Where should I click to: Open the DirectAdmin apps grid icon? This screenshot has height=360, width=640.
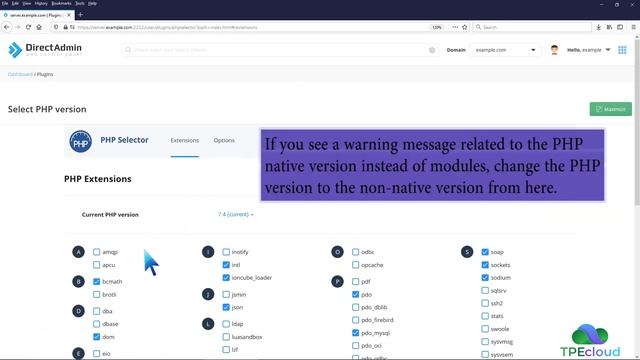622,50
